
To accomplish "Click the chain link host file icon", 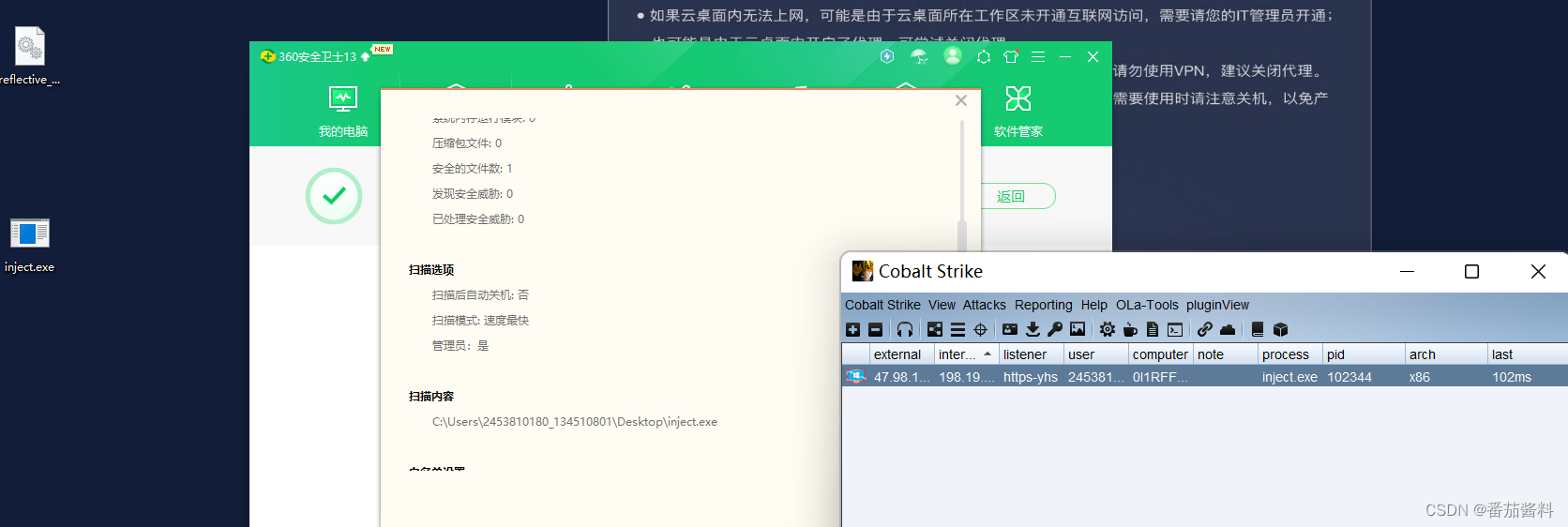I will pyautogui.click(x=1205, y=329).
